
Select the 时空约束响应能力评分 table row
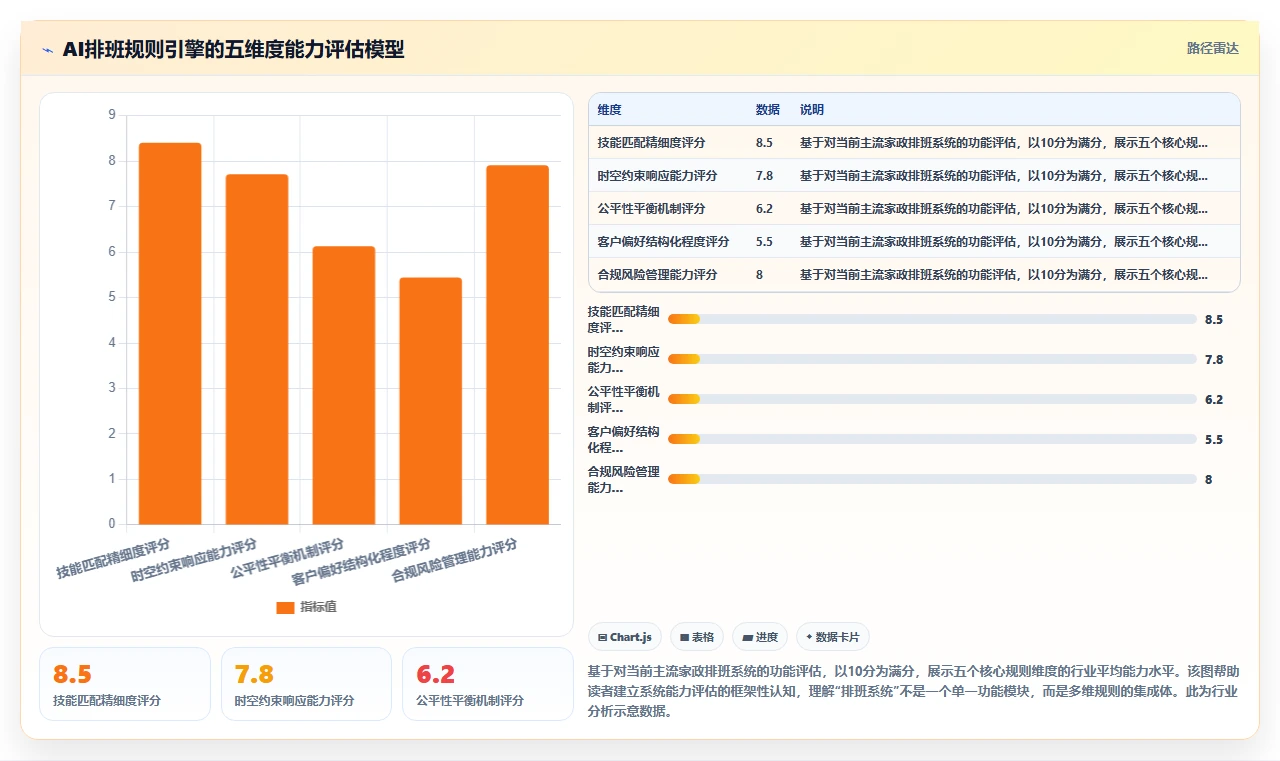coord(914,176)
